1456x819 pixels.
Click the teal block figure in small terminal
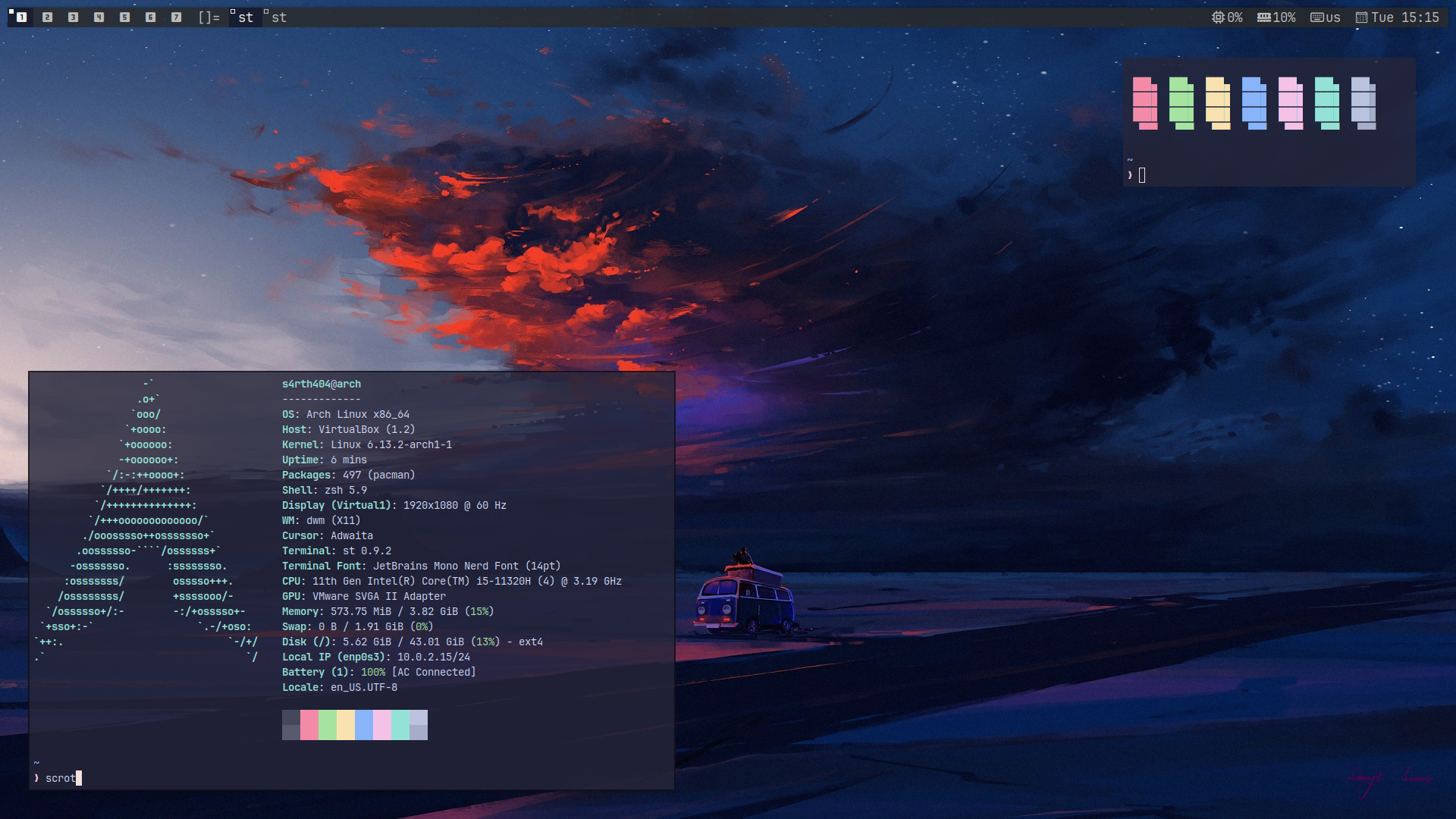1327,103
